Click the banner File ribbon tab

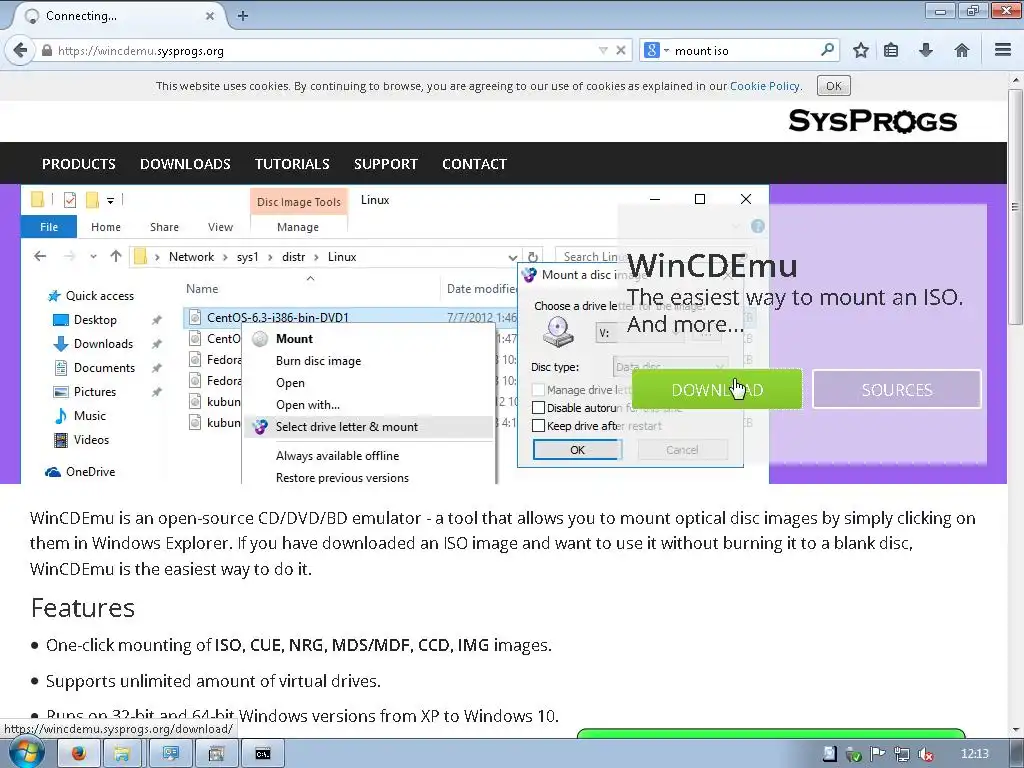[49, 227]
